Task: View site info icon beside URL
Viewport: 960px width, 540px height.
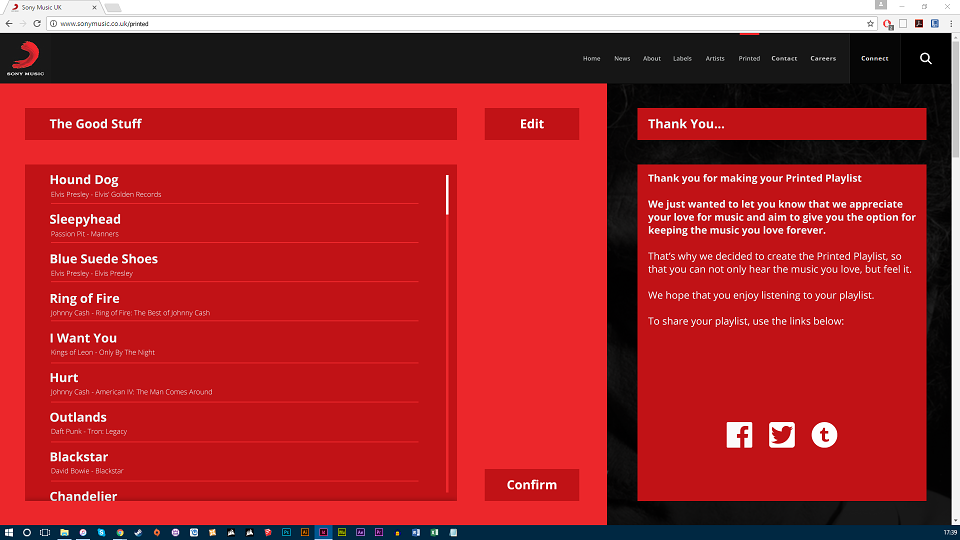Action: (53, 24)
